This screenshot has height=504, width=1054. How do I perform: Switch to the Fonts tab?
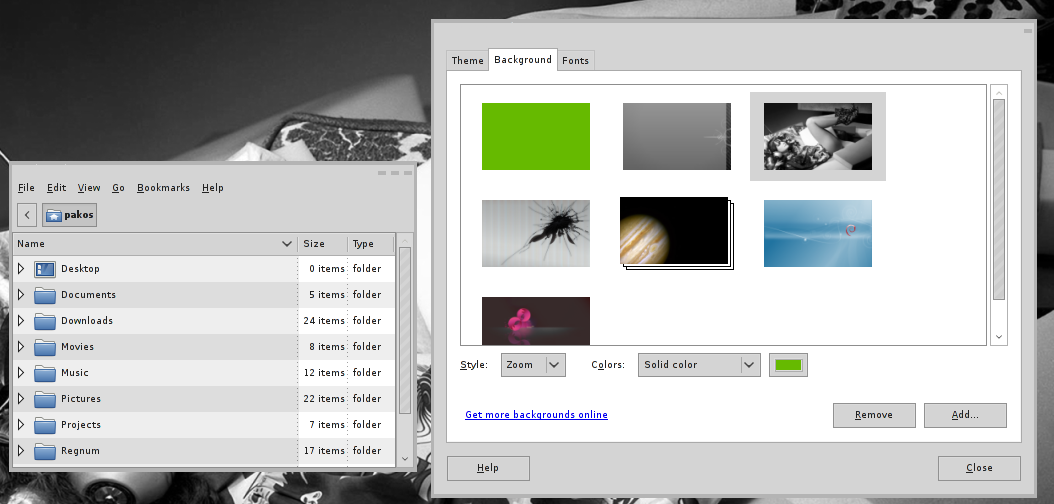[575, 60]
